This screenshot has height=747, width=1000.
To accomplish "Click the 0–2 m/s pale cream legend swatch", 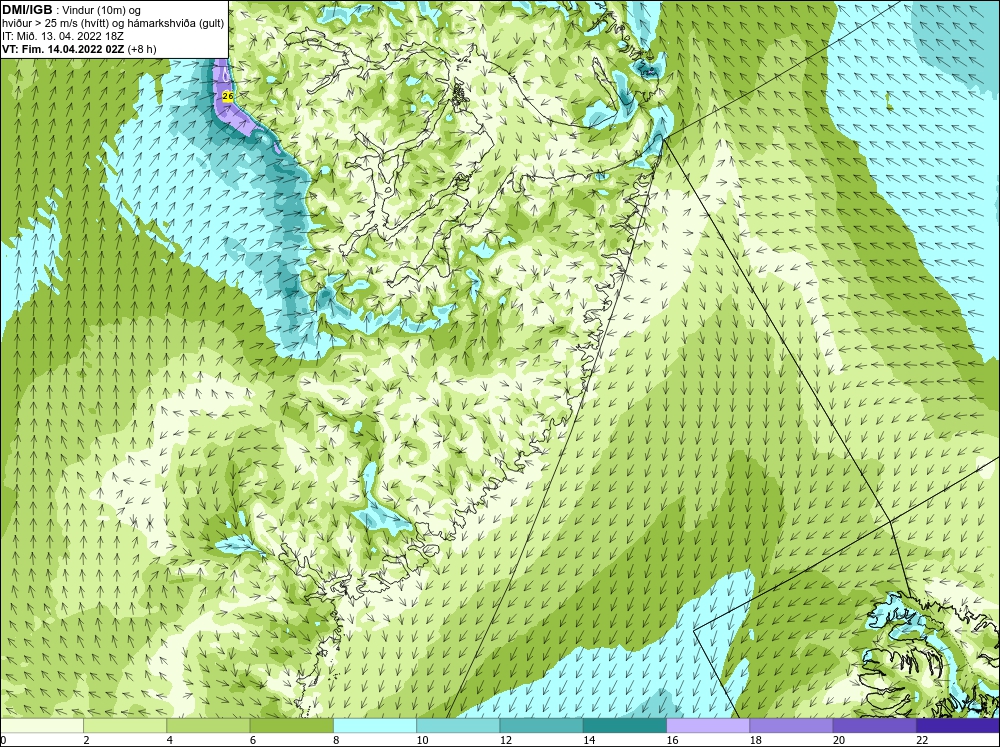I will 41,726.
